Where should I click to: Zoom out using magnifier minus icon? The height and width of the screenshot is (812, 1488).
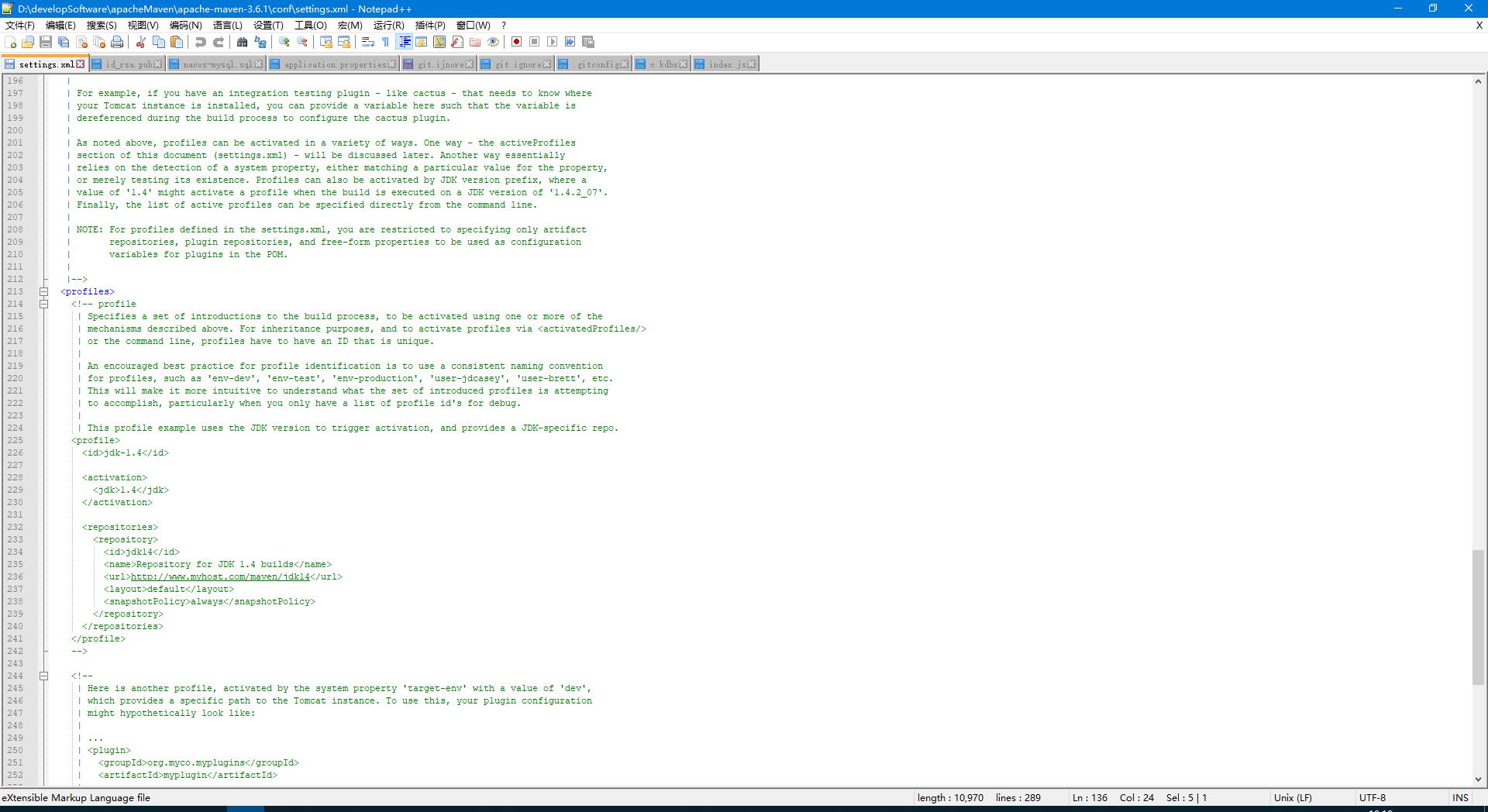click(302, 42)
